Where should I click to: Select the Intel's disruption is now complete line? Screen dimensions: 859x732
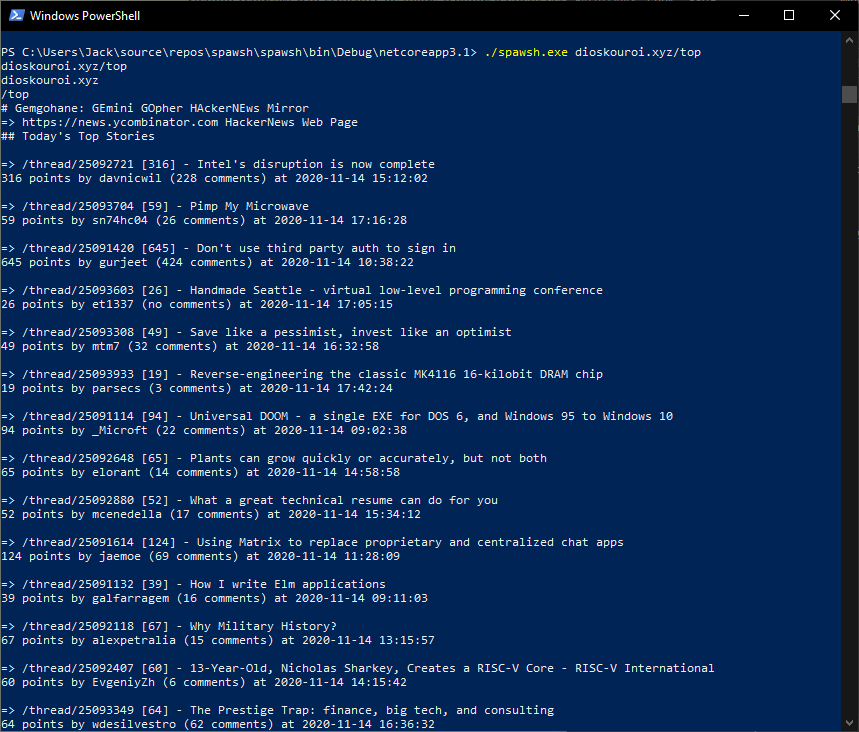[x=218, y=164]
